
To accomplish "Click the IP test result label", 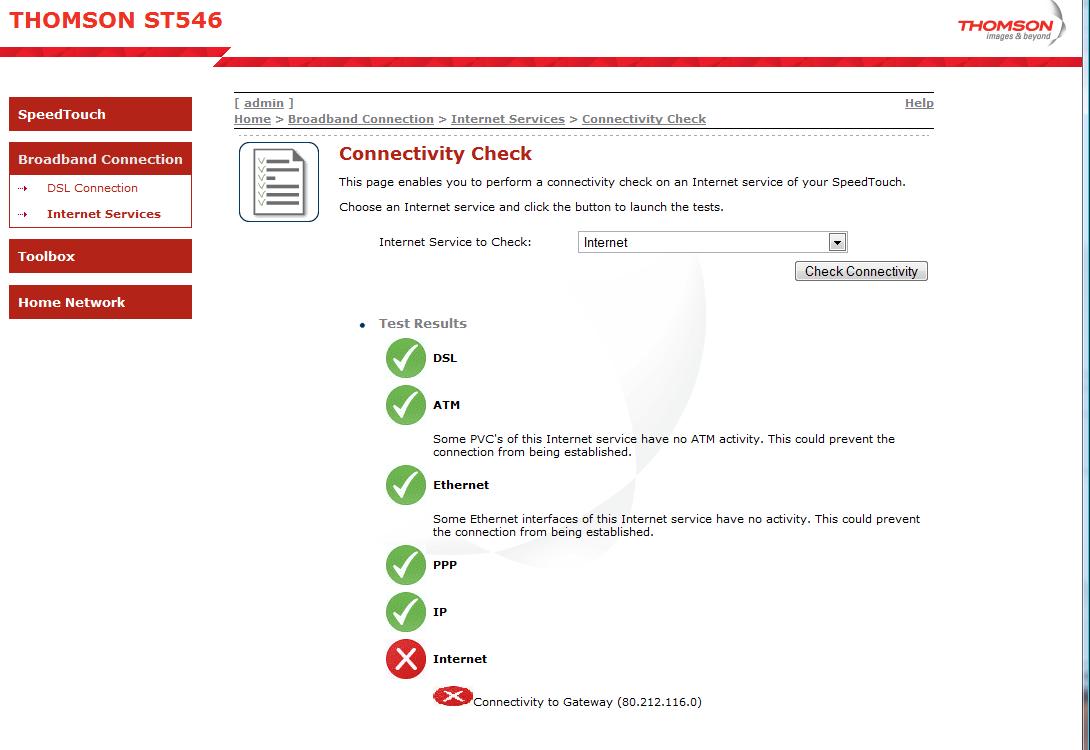I will pos(440,612).
